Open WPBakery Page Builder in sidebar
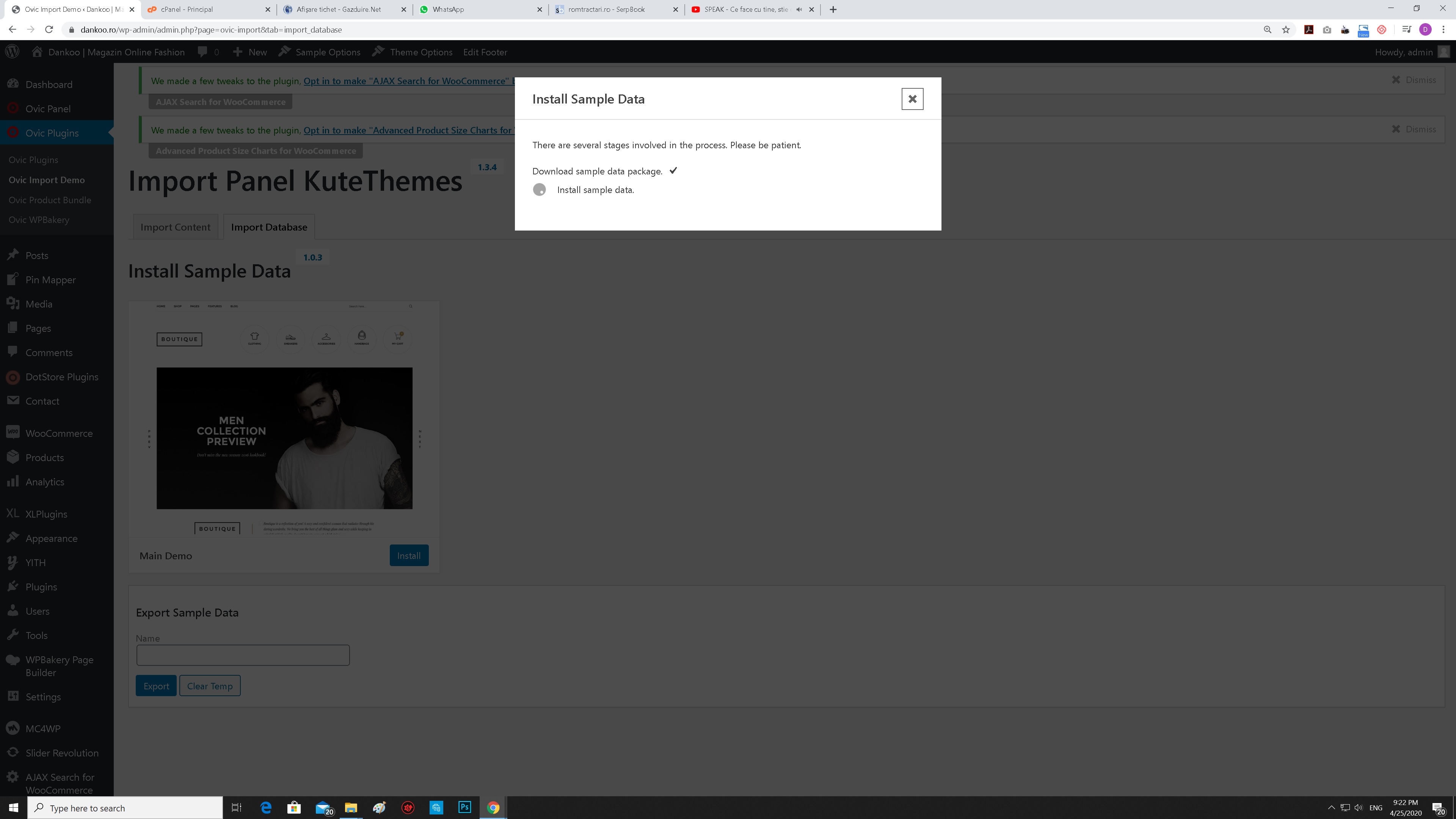 coord(56,667)
